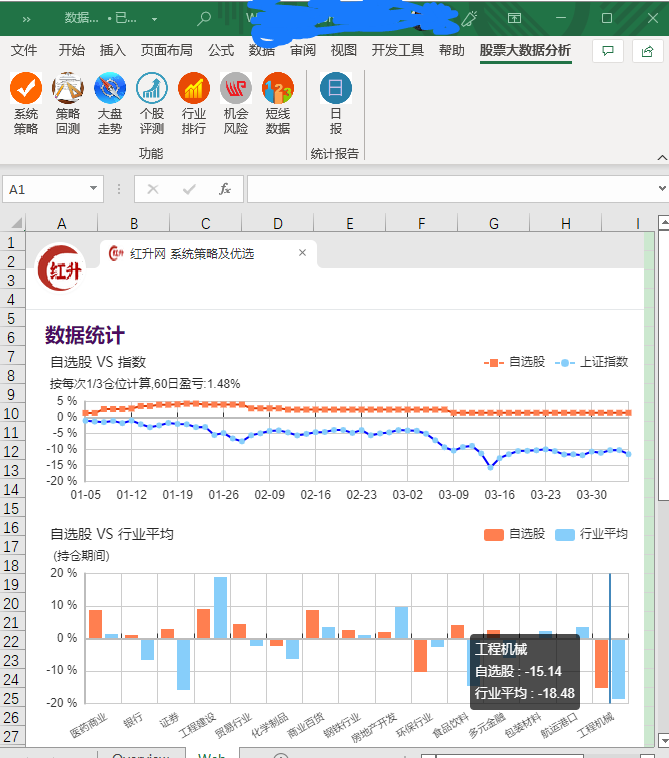Open the title bar document name dropdown
This screenshot has width=669, height=758.
click(x=154, y=19)
